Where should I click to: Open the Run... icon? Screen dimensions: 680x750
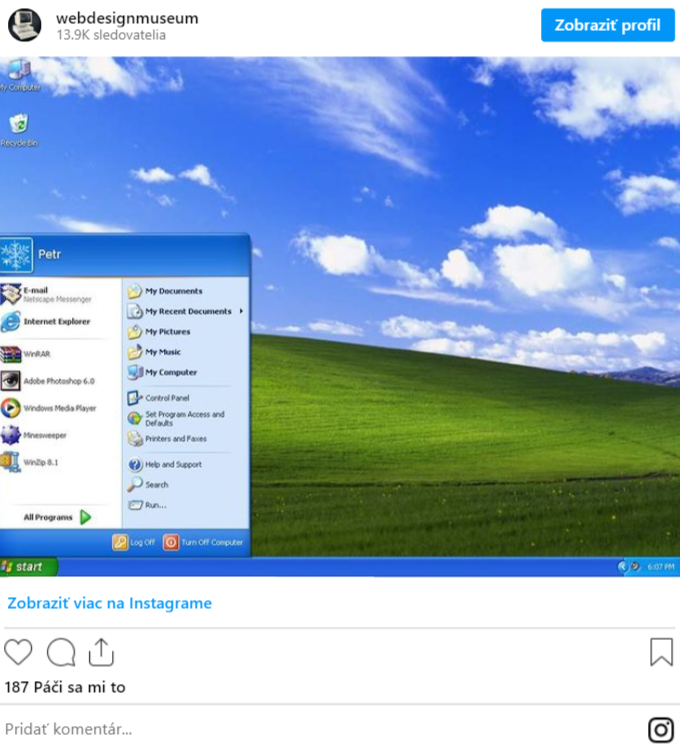[135, 505]
